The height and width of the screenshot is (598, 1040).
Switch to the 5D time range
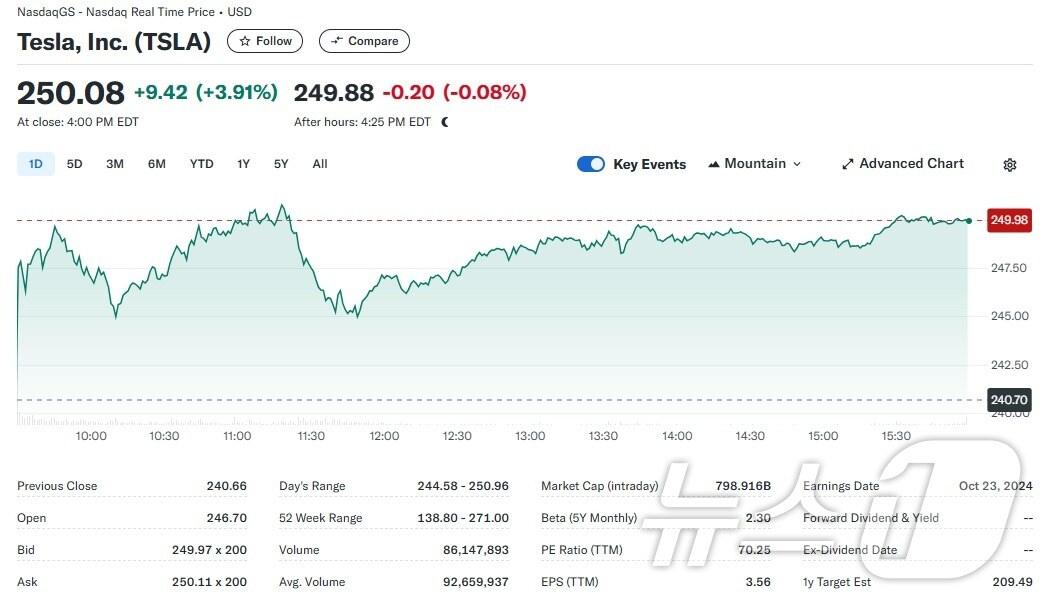pyautogui.click(x=74, y=164)
